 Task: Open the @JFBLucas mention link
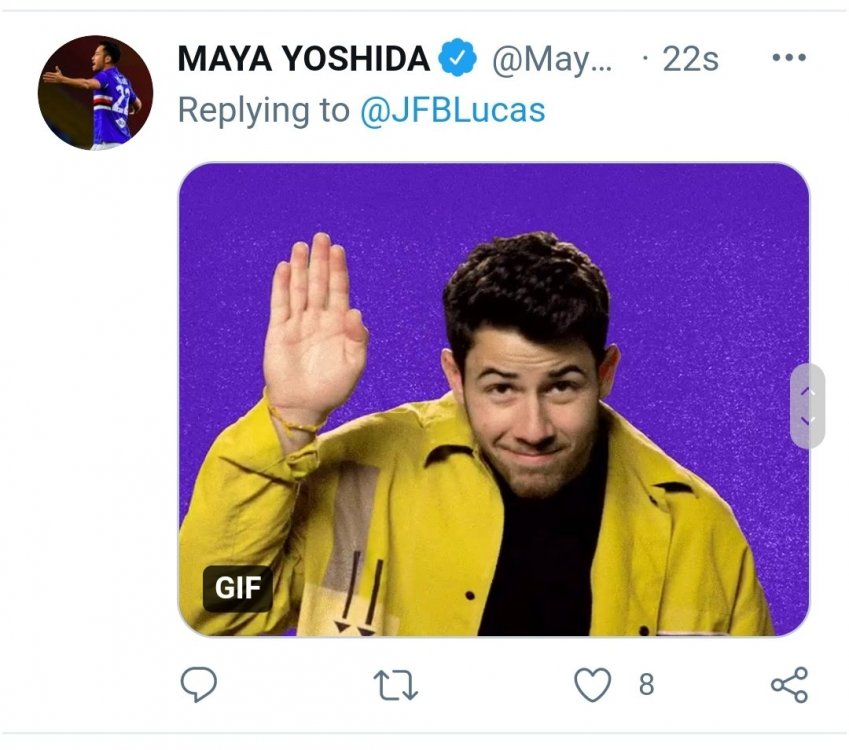pyautogui.click(x=452, y=109)
